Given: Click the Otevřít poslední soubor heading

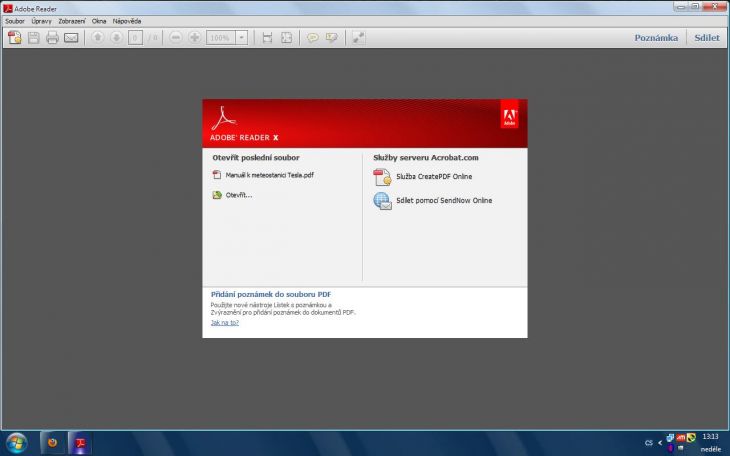Looking at the screenshot, I should 256,157.
